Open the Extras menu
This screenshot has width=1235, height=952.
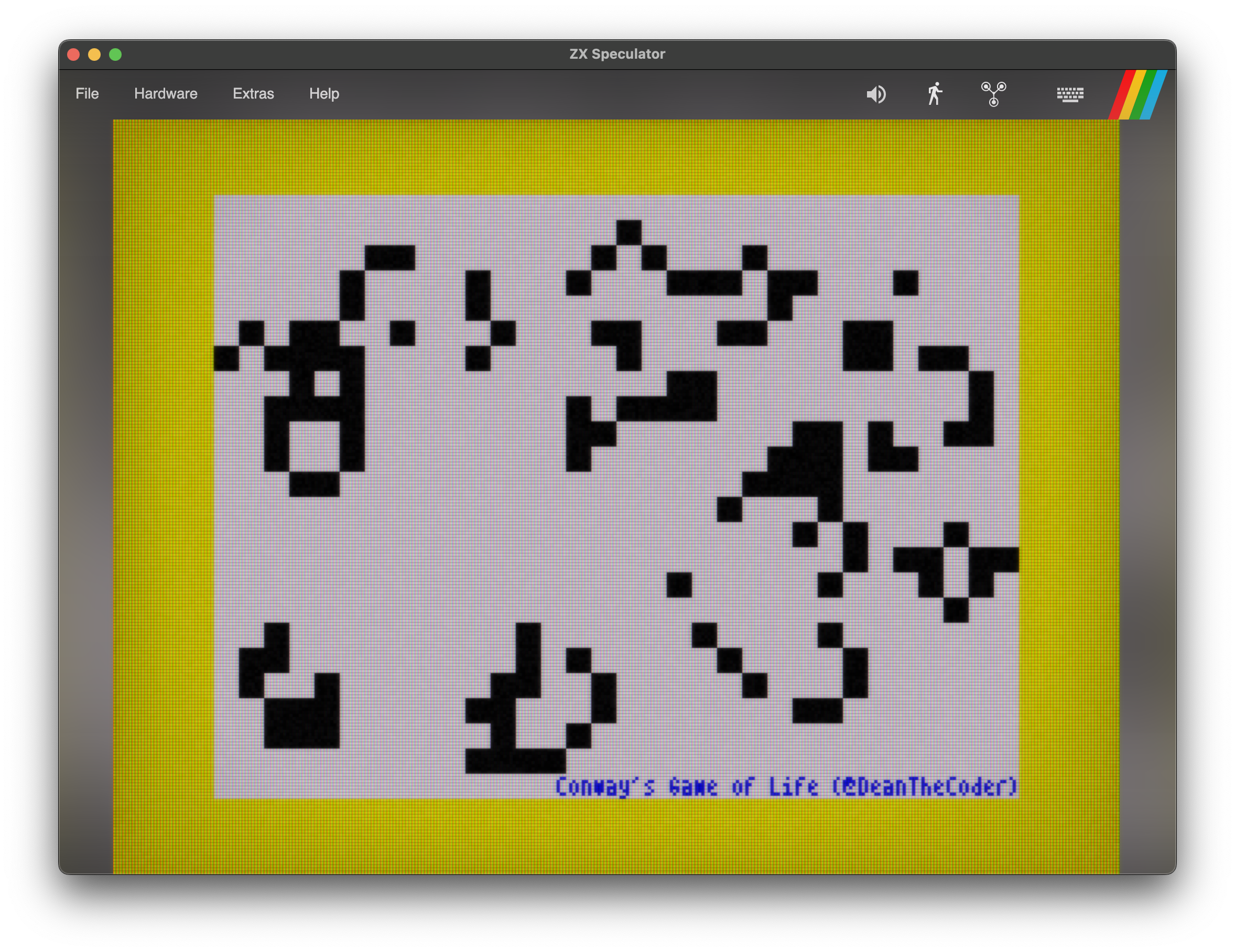[253, 94]
